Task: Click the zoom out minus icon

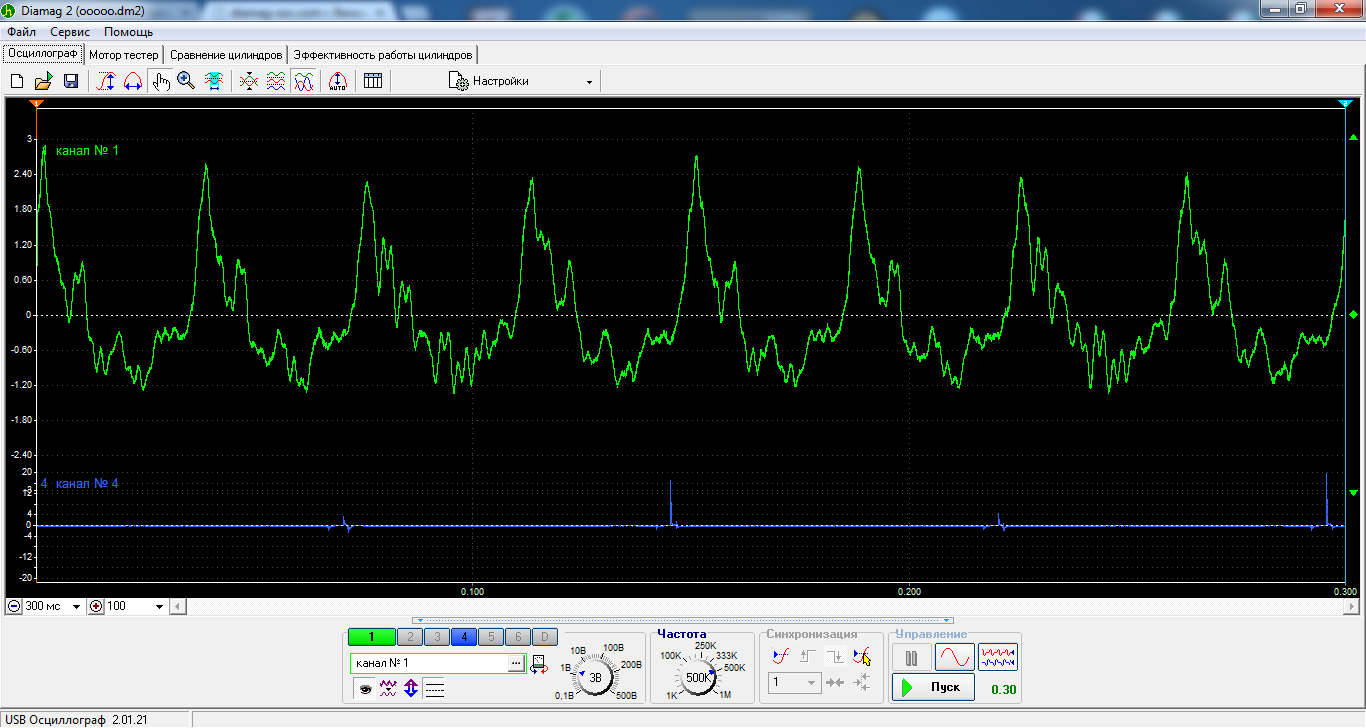Action: [x=14, y=607]
